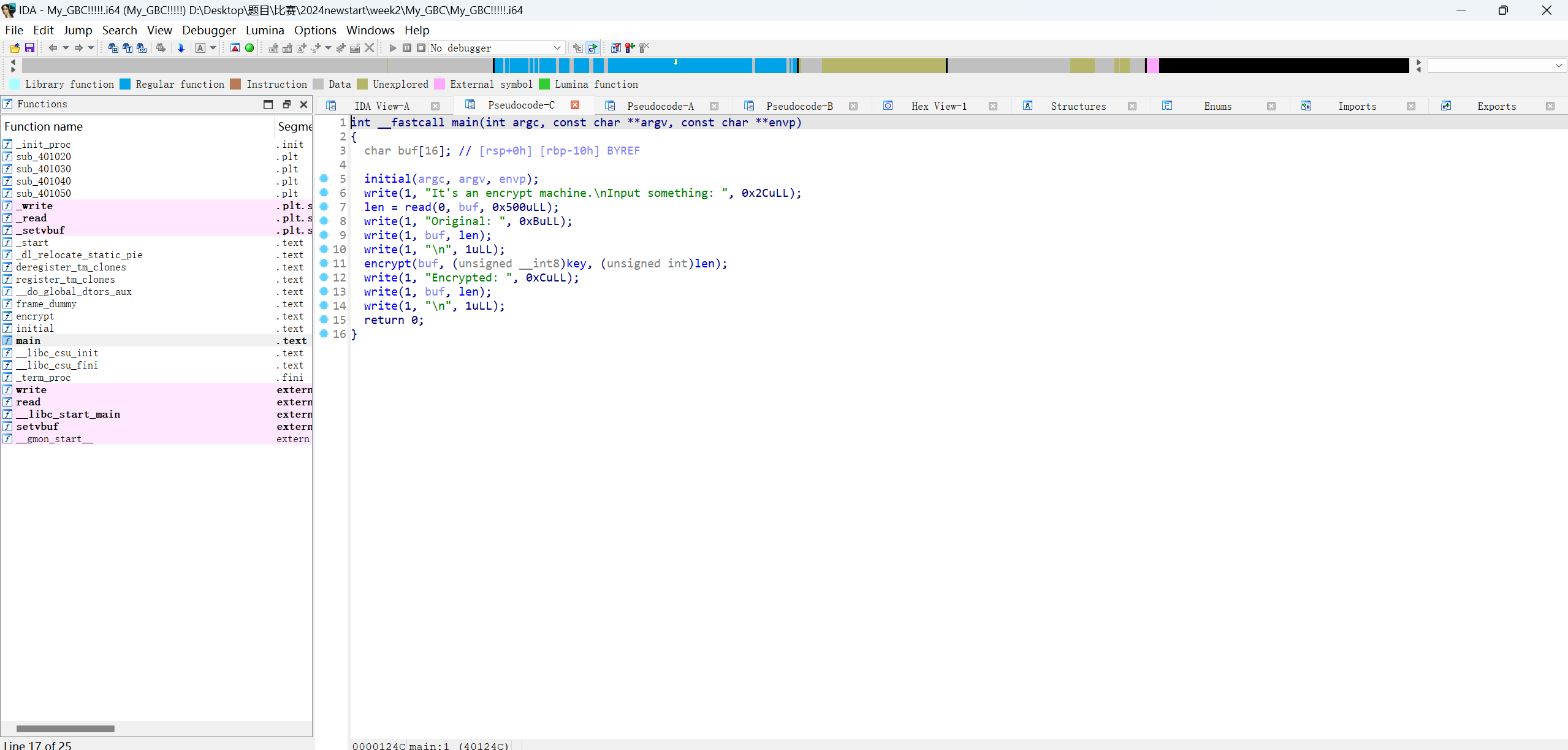Open the back-history dropdown arrow

(x=66, y=48)
